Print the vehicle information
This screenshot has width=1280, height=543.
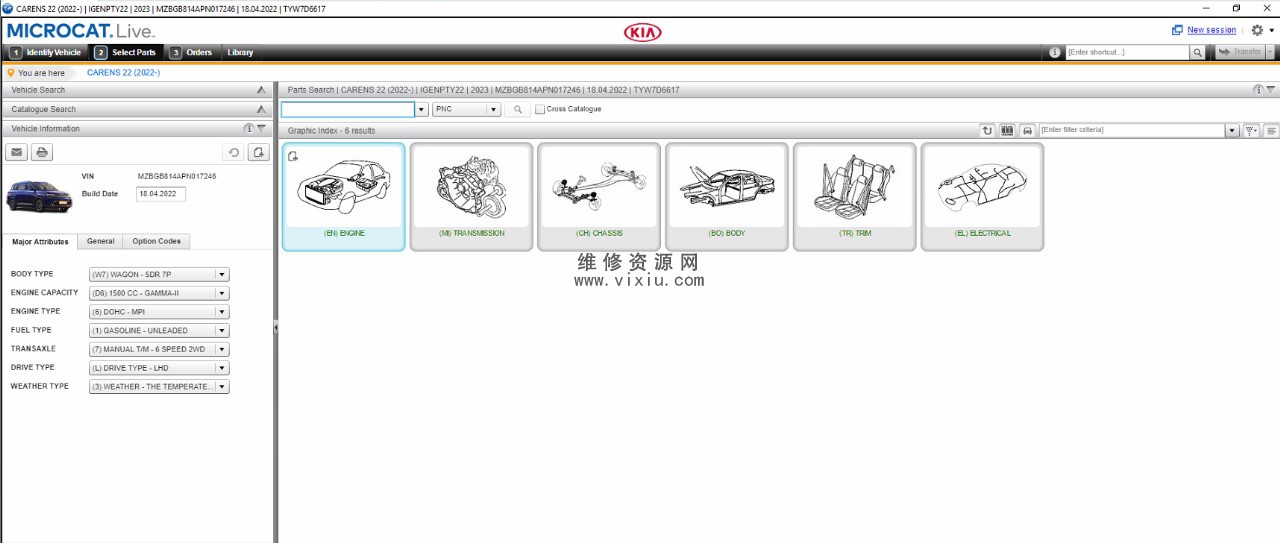(41, 152)
